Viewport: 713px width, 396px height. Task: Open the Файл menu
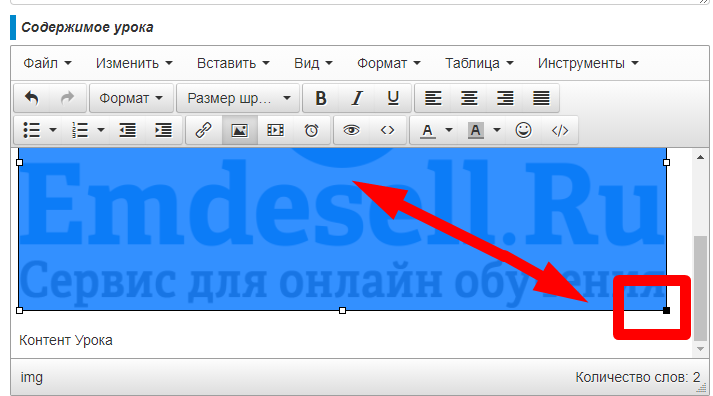(x=47, y=63)
